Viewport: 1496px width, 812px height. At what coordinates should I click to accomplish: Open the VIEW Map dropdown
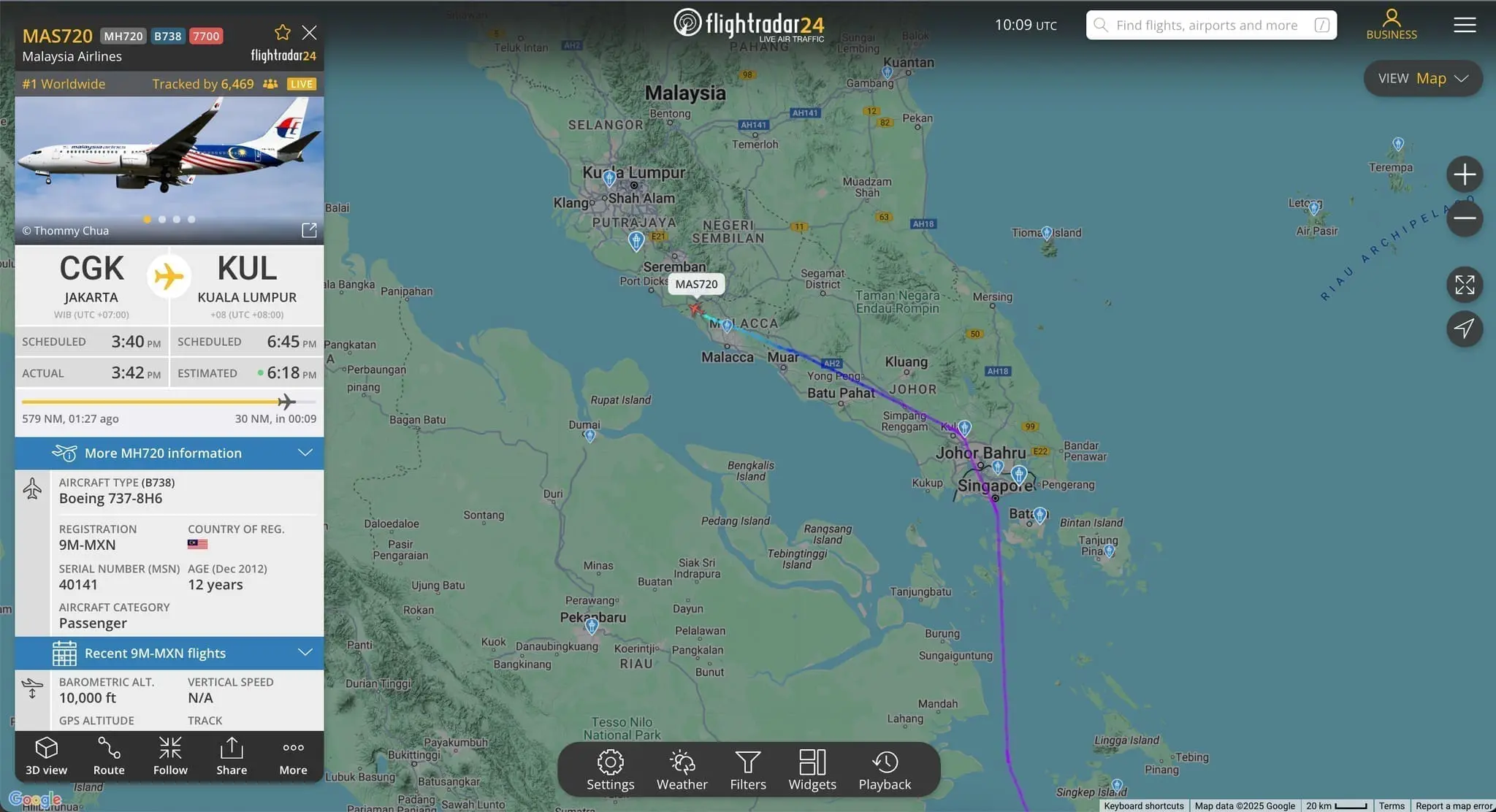pos(1422,78)
